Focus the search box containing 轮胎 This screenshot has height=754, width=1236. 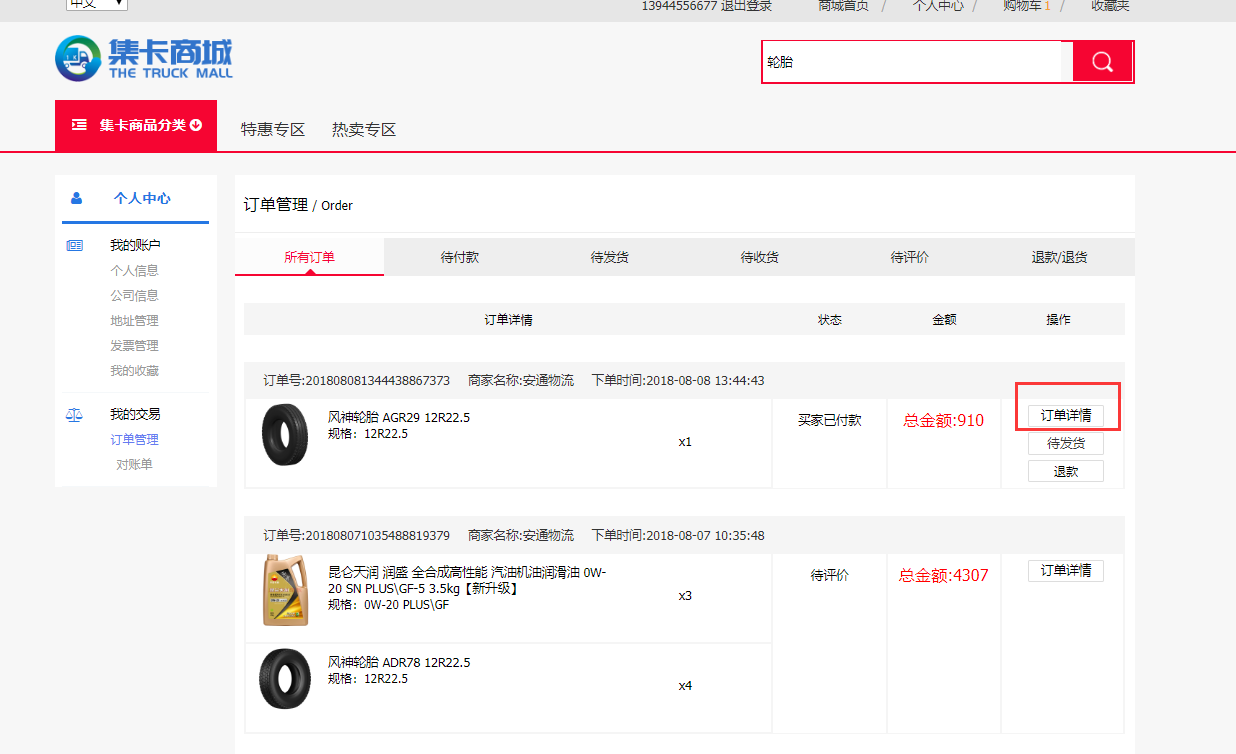pos(910,62)
